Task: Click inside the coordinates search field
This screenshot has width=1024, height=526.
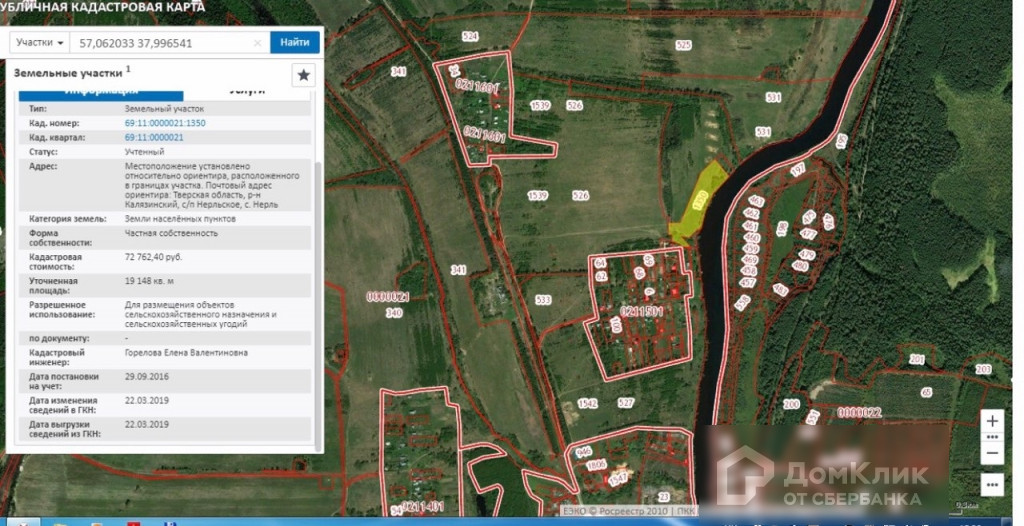Action: tap(160, 43)
